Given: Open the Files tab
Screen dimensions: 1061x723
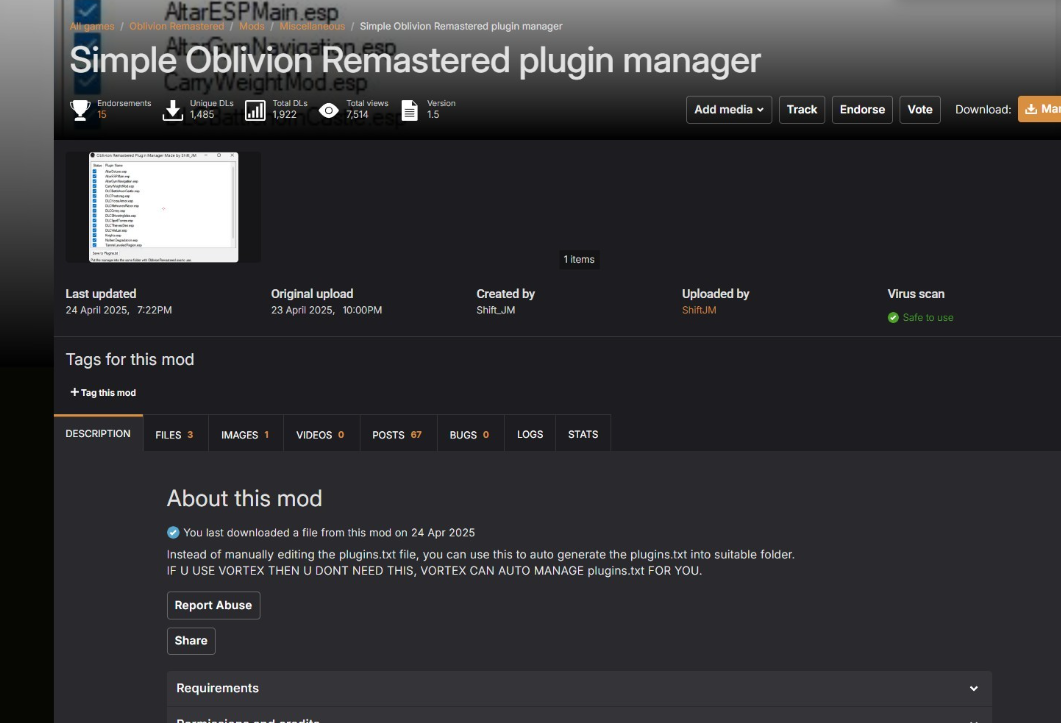Looking at the screenshot, I should point(175,434).
